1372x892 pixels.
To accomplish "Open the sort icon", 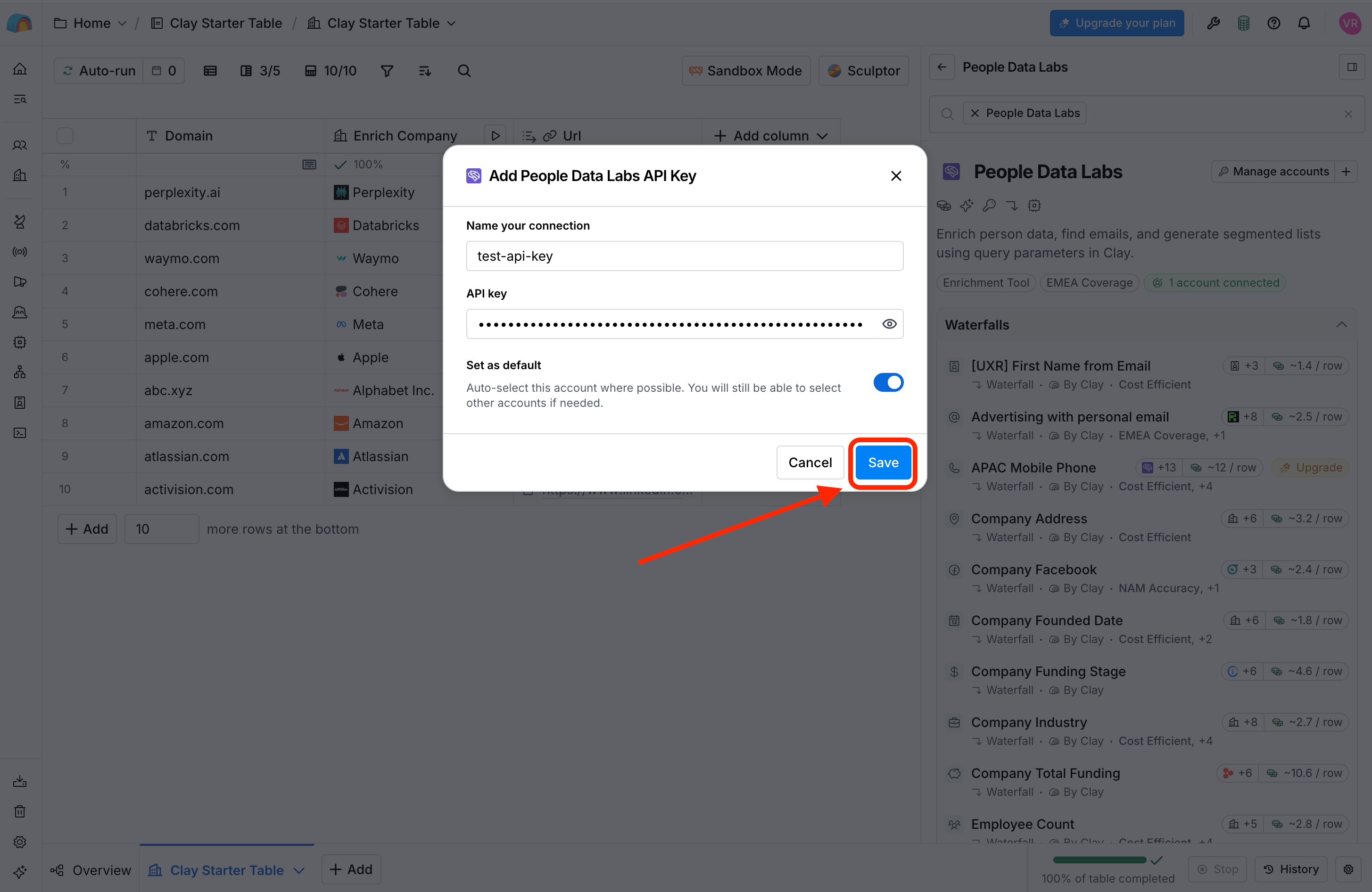I will point(425,71).
